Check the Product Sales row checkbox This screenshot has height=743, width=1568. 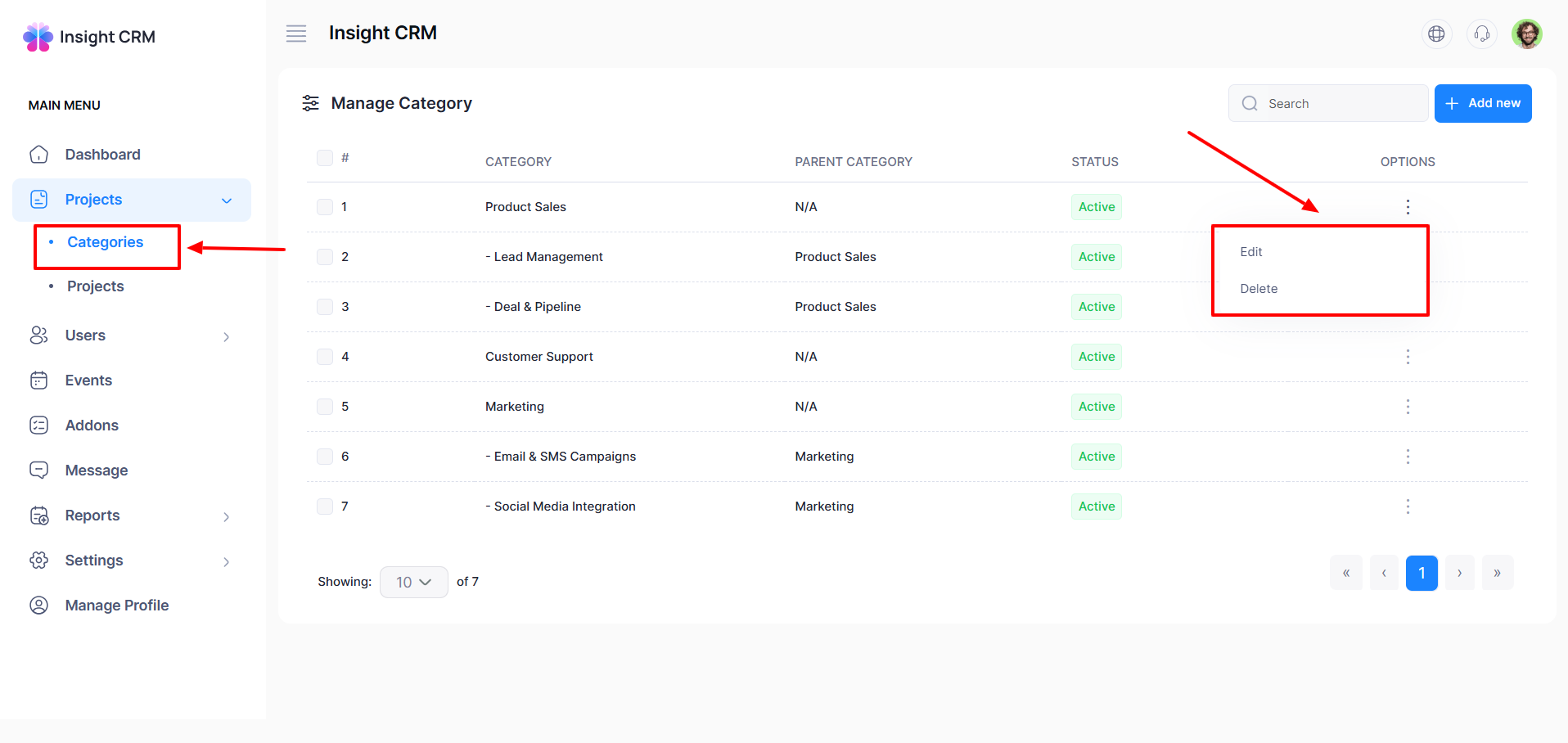[325, 207]
